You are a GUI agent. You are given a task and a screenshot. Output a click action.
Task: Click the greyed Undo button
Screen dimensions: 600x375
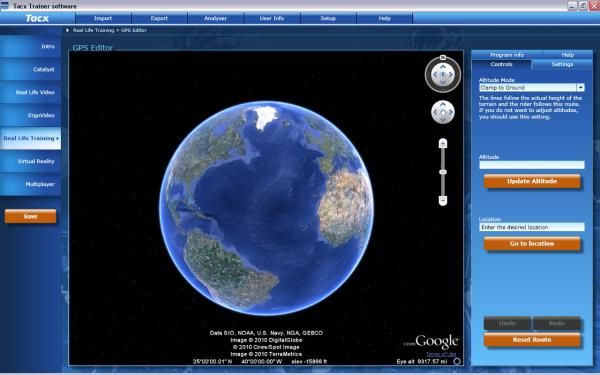coord(507,323)
